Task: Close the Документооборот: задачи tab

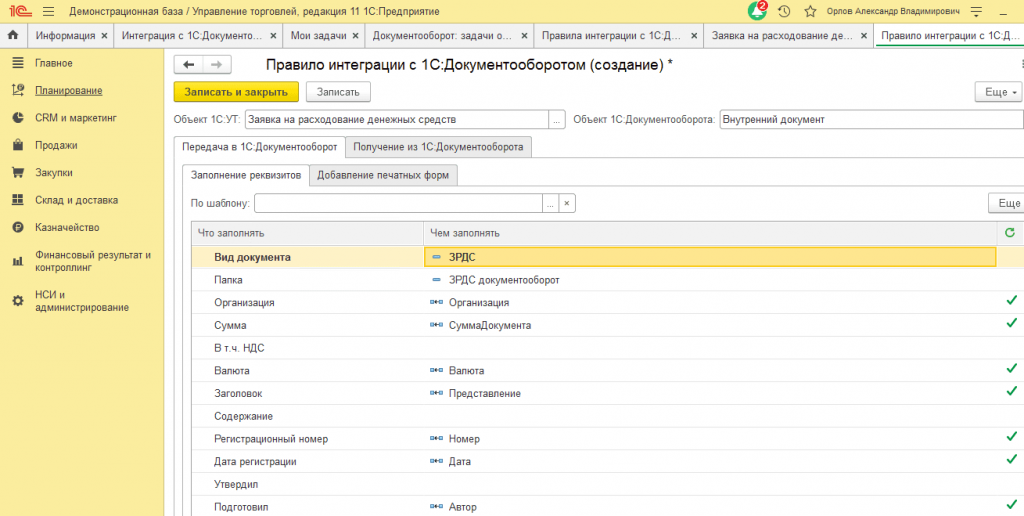Action: [x=524, y=36]
